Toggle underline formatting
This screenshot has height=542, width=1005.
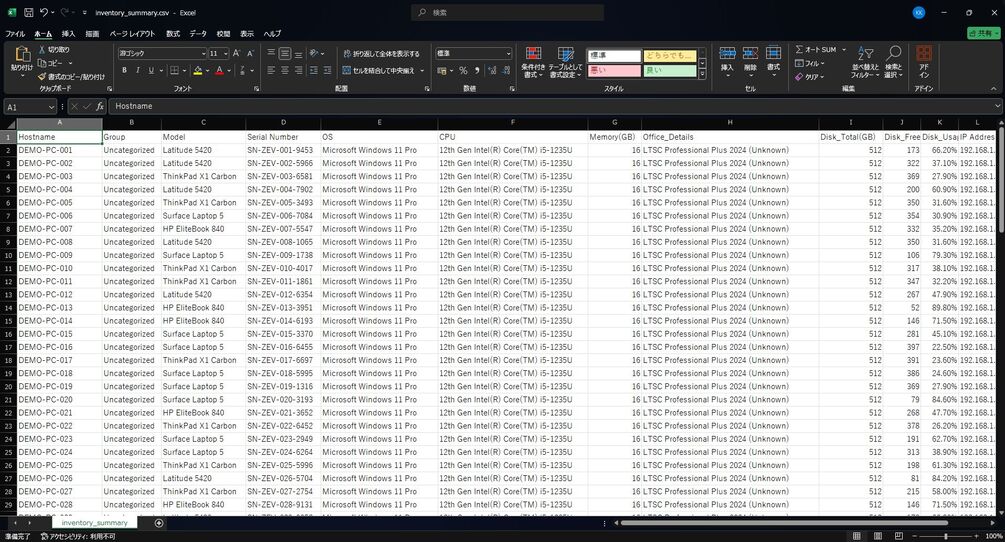tap(151, 70)
